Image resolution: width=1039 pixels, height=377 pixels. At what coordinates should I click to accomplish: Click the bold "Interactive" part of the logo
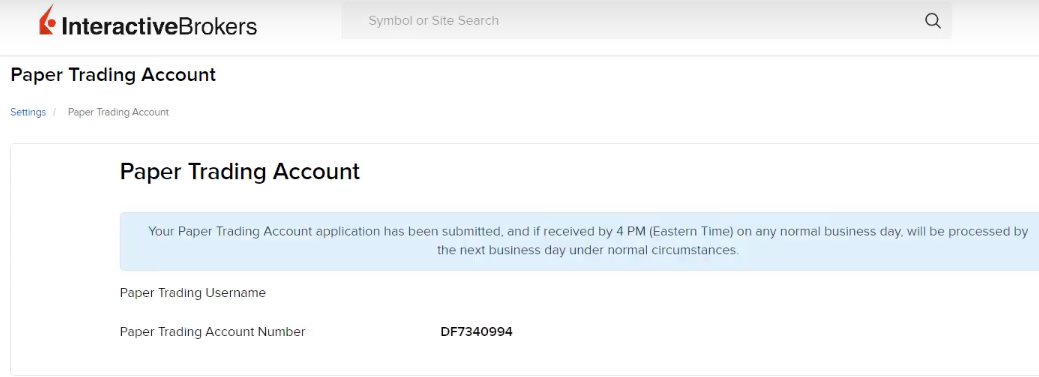[121, 26]
